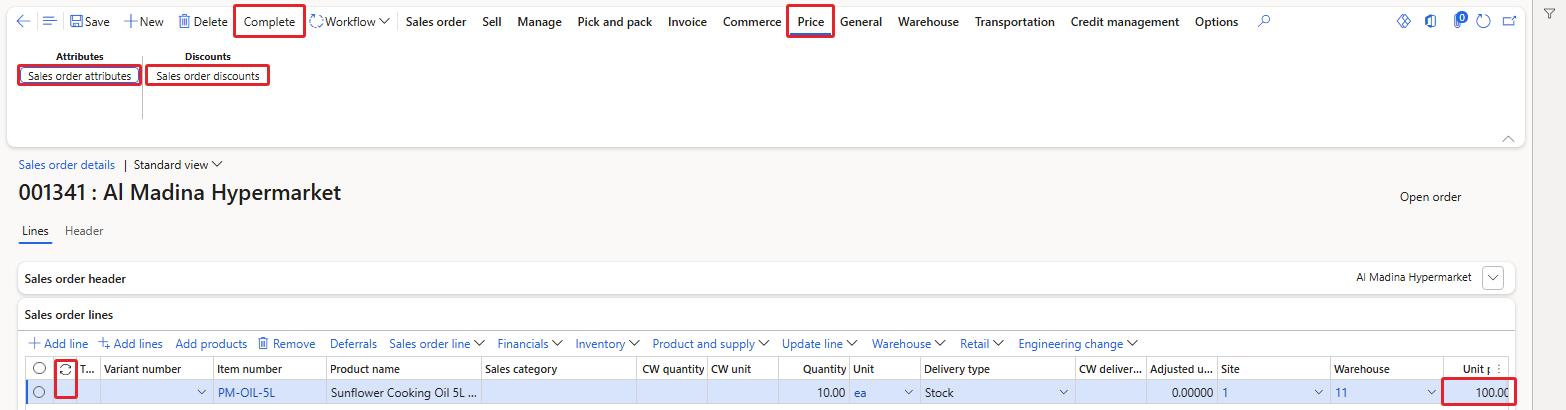Expand the Sales order header section
This screenshot has width=1566, height=410.
tap(1493, 278)
